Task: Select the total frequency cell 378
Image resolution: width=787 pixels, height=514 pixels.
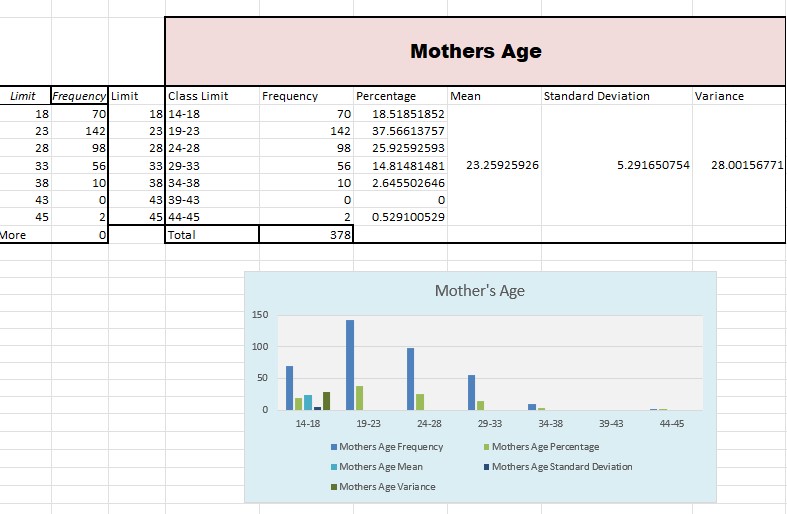Action: [306, 234]
